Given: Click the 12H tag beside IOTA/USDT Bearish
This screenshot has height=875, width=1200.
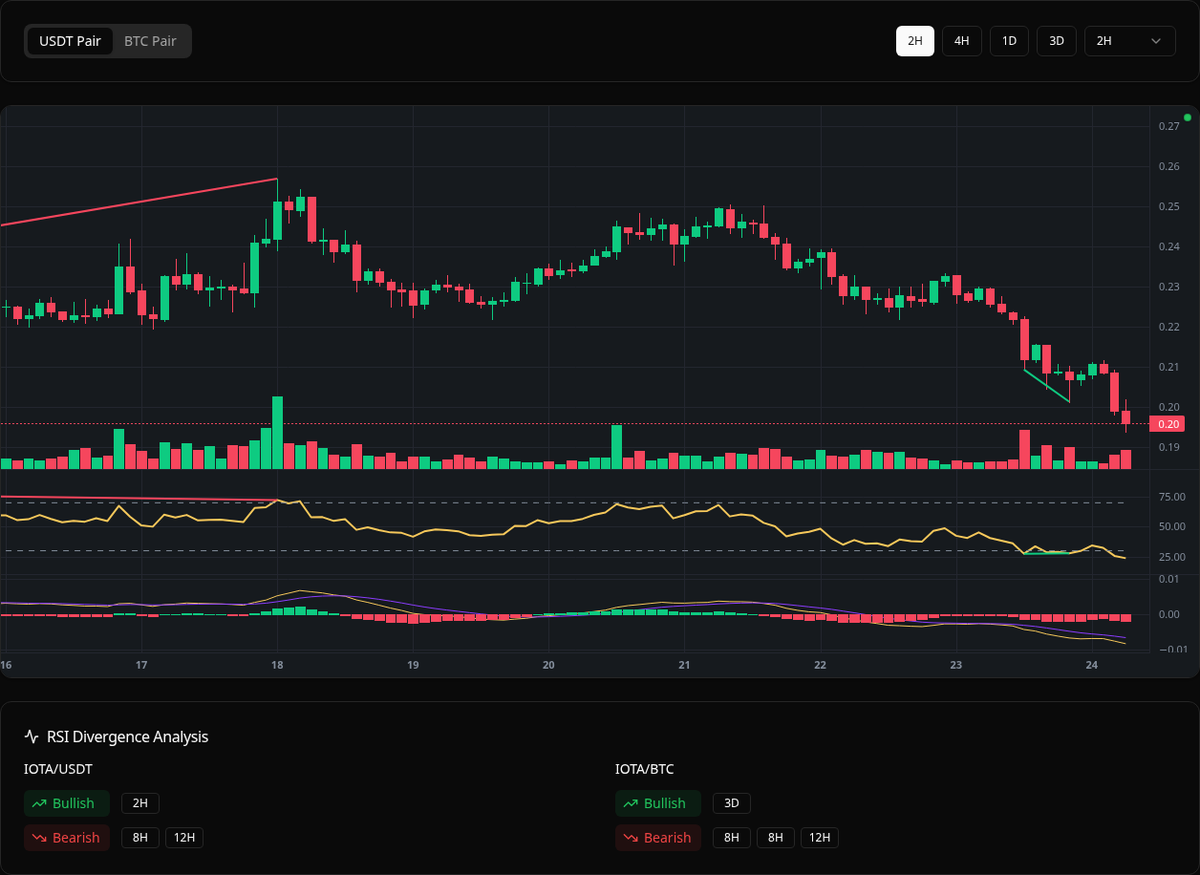Looking at the screenshot, I should click(x=184, y=838).
